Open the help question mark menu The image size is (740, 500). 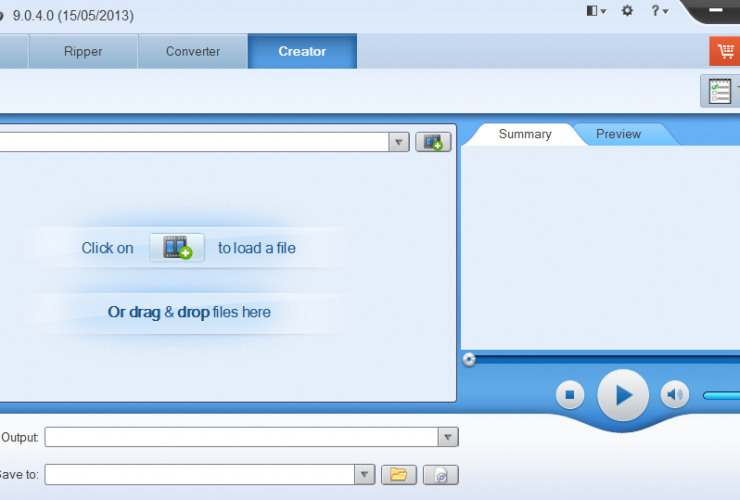(x=659, y=11)
